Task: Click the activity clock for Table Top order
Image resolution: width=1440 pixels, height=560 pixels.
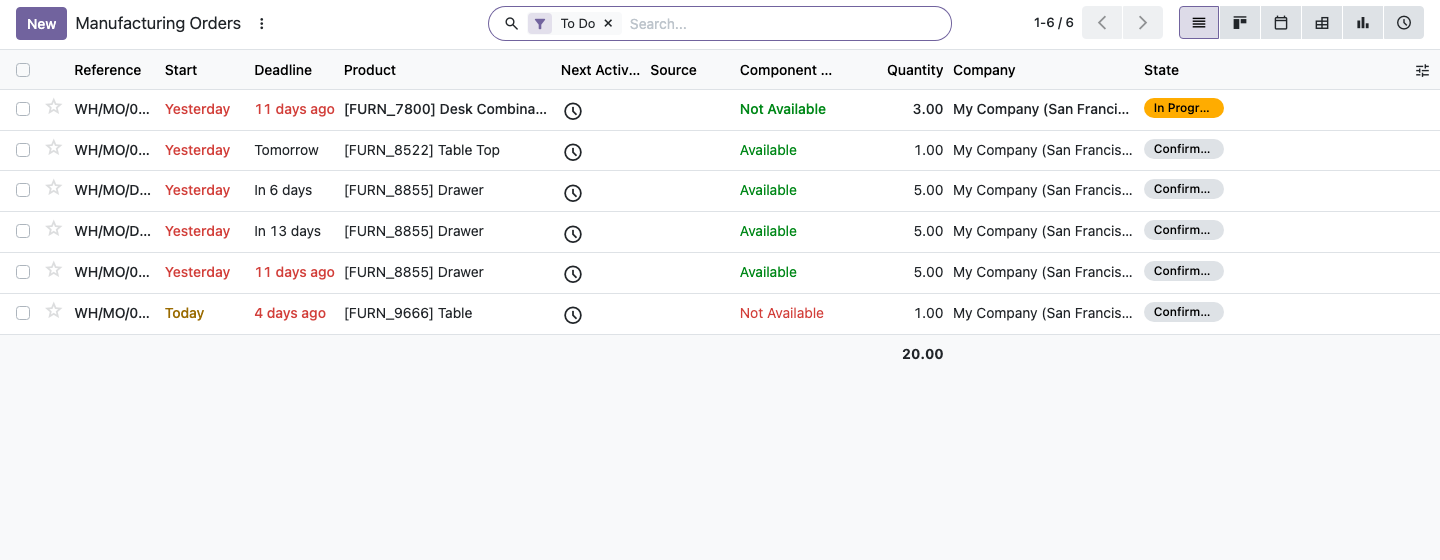Action: click(572, 152)
